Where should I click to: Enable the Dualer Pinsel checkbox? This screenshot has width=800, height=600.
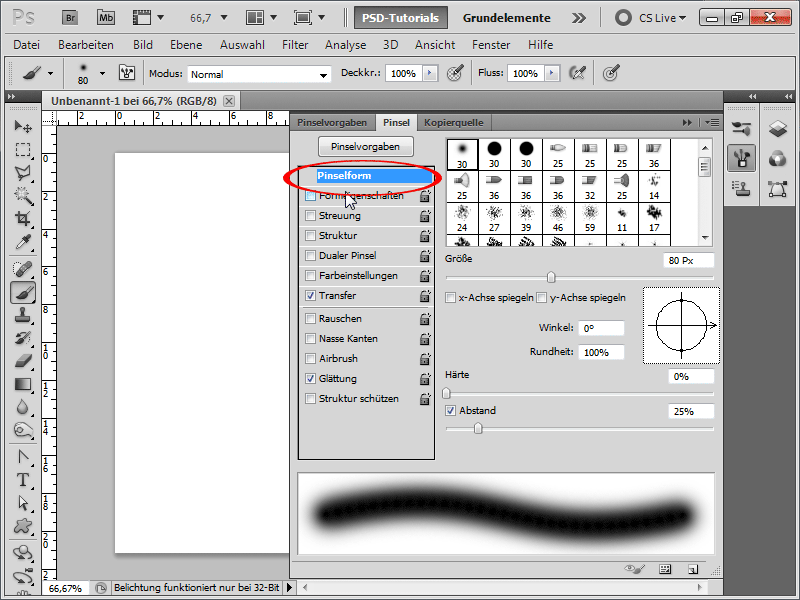[310, 255]
